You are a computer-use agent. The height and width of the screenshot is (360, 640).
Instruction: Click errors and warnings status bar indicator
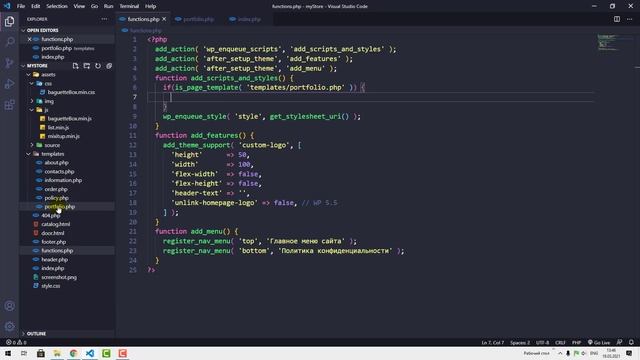pyautogui.click(x=16, y=342)
